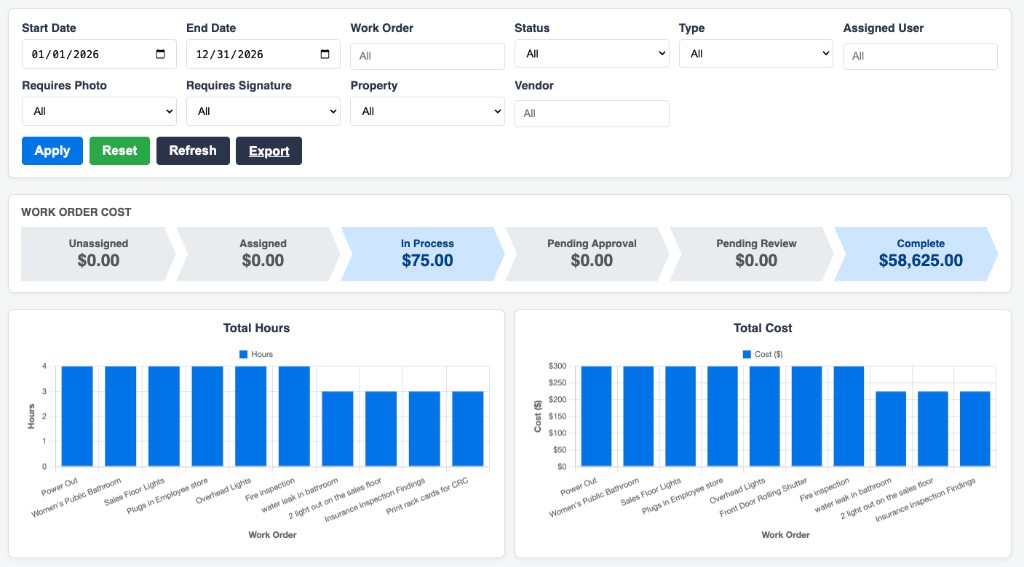Select the Pending Approval stage
Screen dimensions: 1024x567
[x=588, y=254]
